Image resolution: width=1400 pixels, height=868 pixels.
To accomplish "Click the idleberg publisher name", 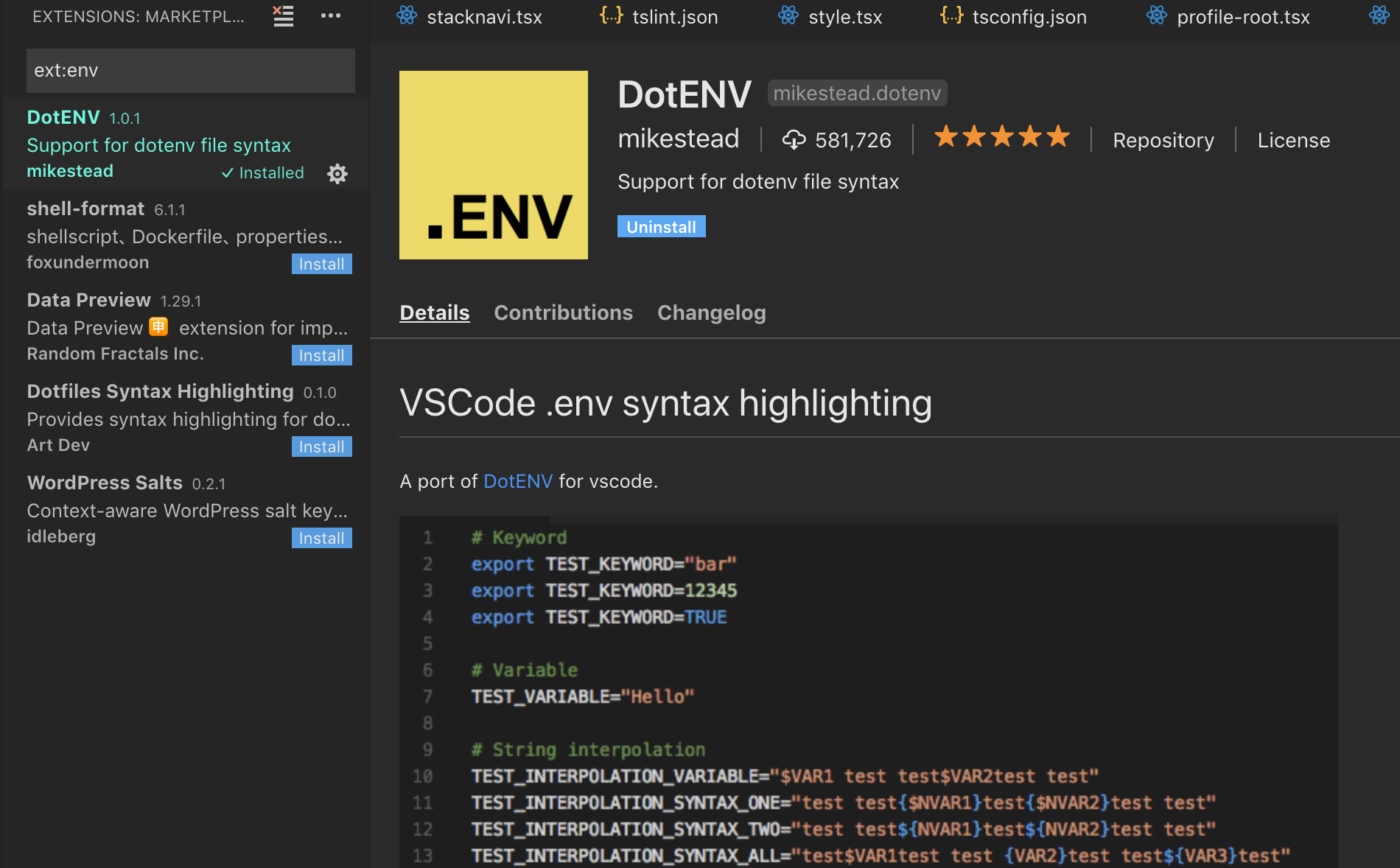I will click(61, 536).
